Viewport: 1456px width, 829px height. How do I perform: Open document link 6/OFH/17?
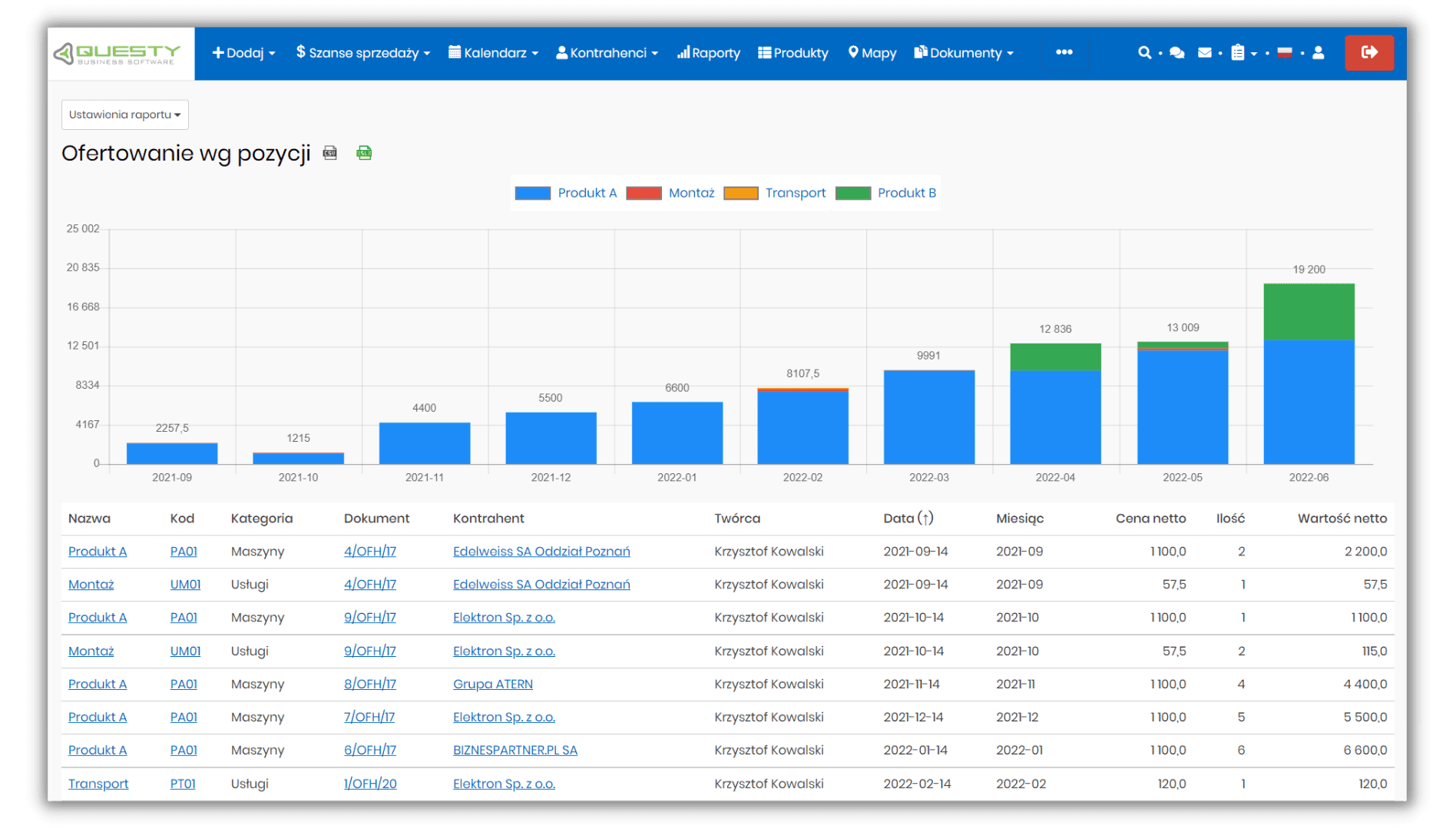370,750
